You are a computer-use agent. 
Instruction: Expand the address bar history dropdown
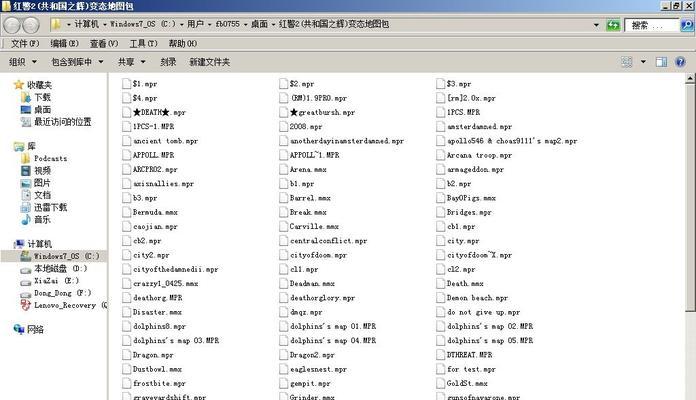pyautogui.click(x=596, y=25)
